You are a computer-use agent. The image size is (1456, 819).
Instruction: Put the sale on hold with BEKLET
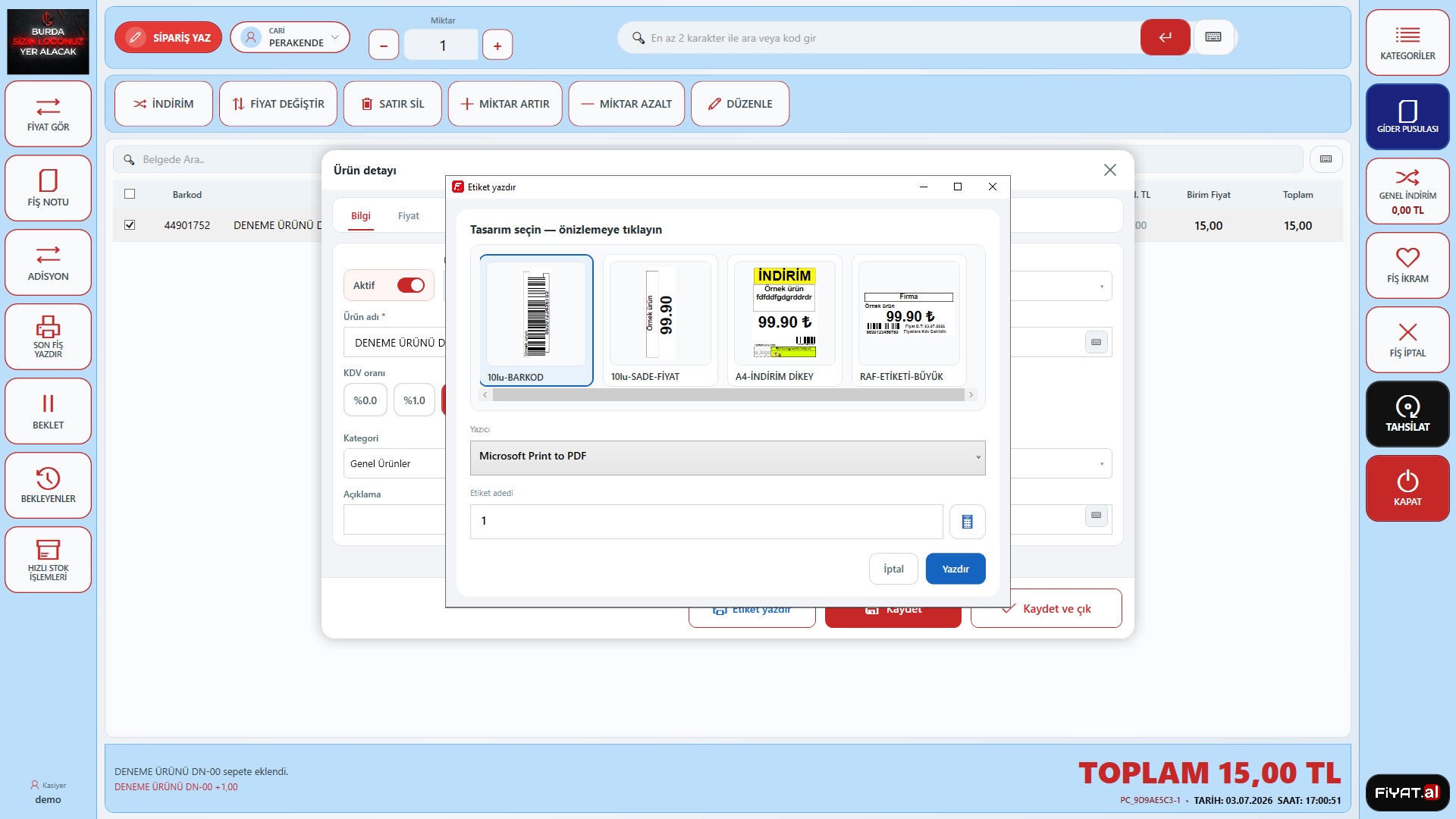[48, 411]
